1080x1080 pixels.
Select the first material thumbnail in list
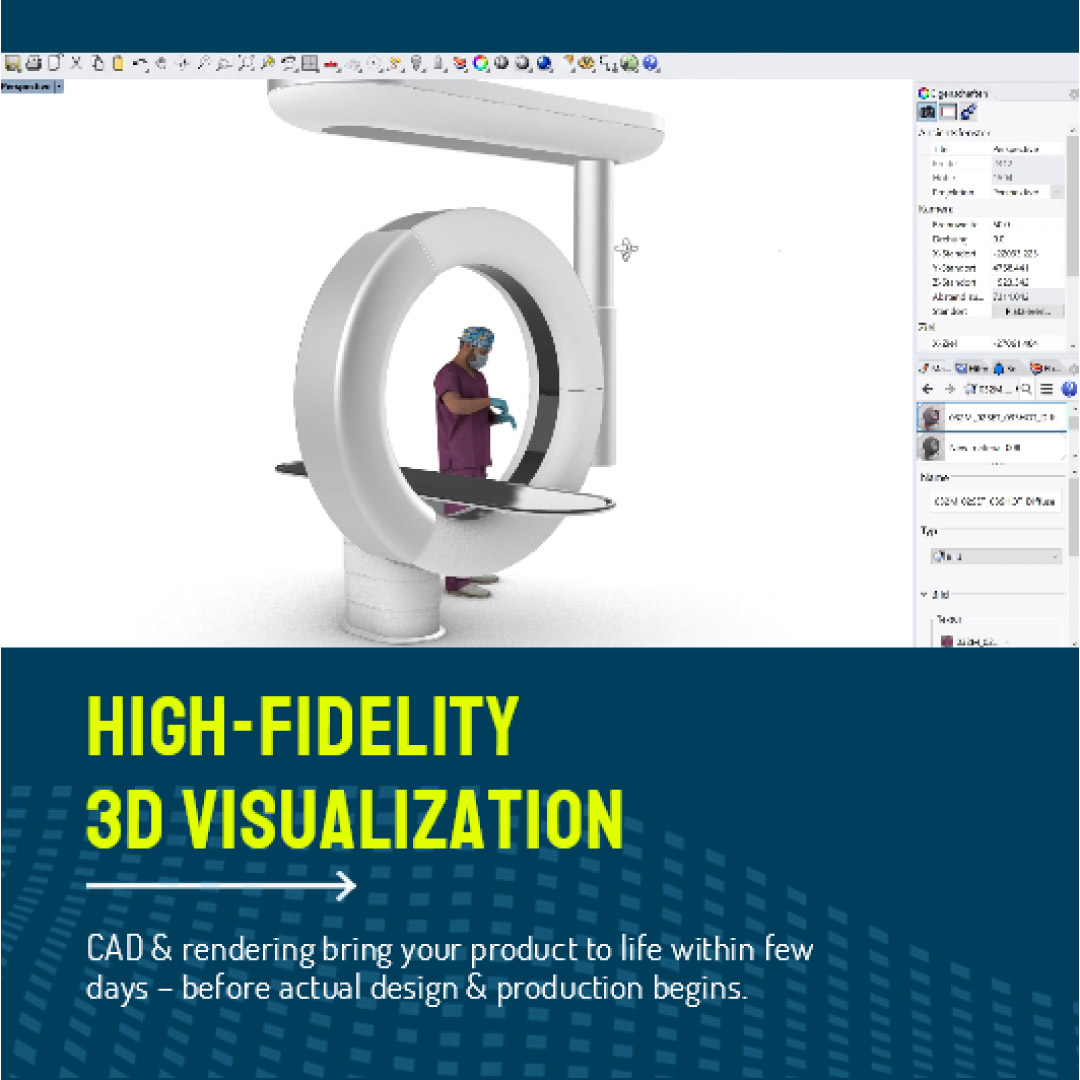932,417
